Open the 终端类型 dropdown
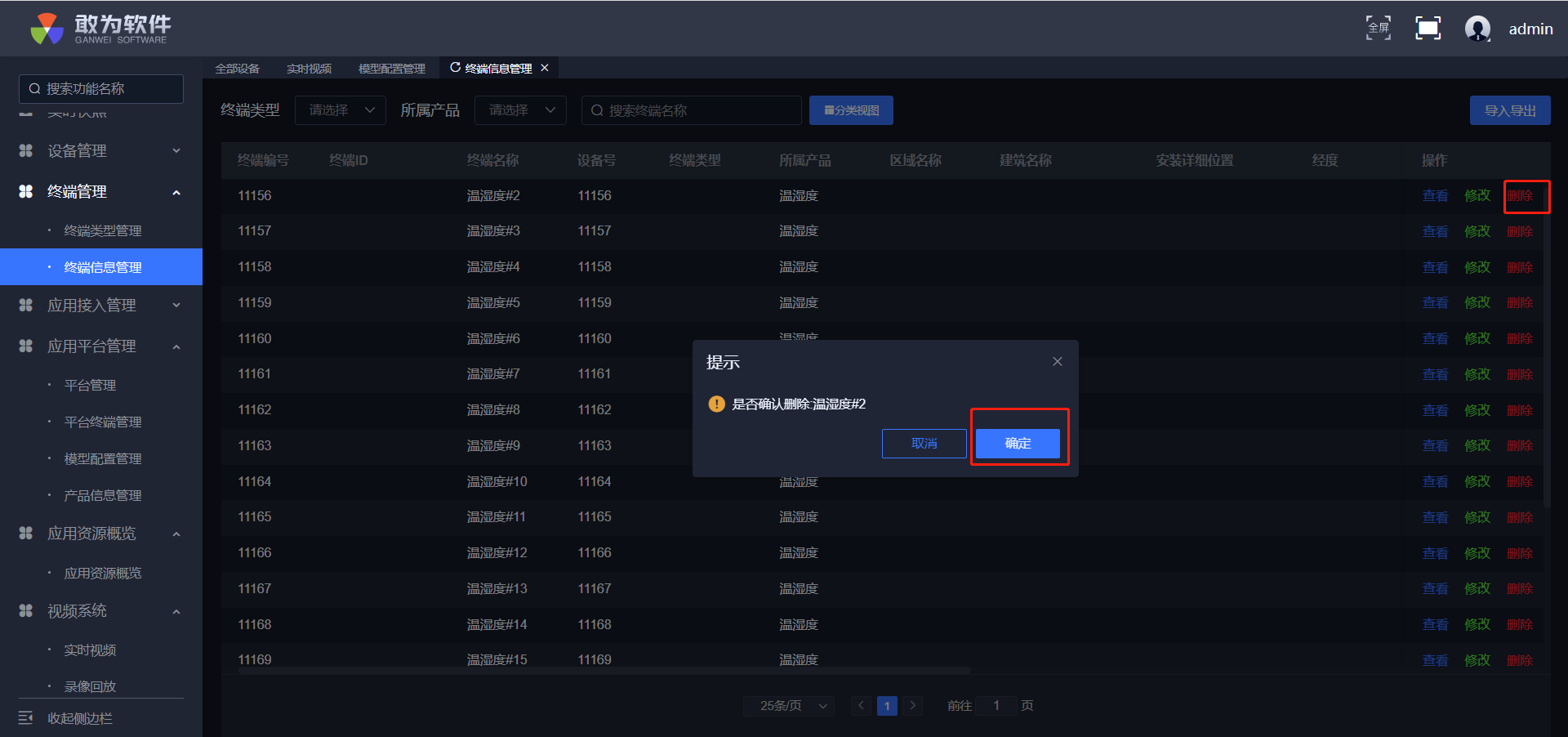 pyautogui.click(x=341, y=110)
